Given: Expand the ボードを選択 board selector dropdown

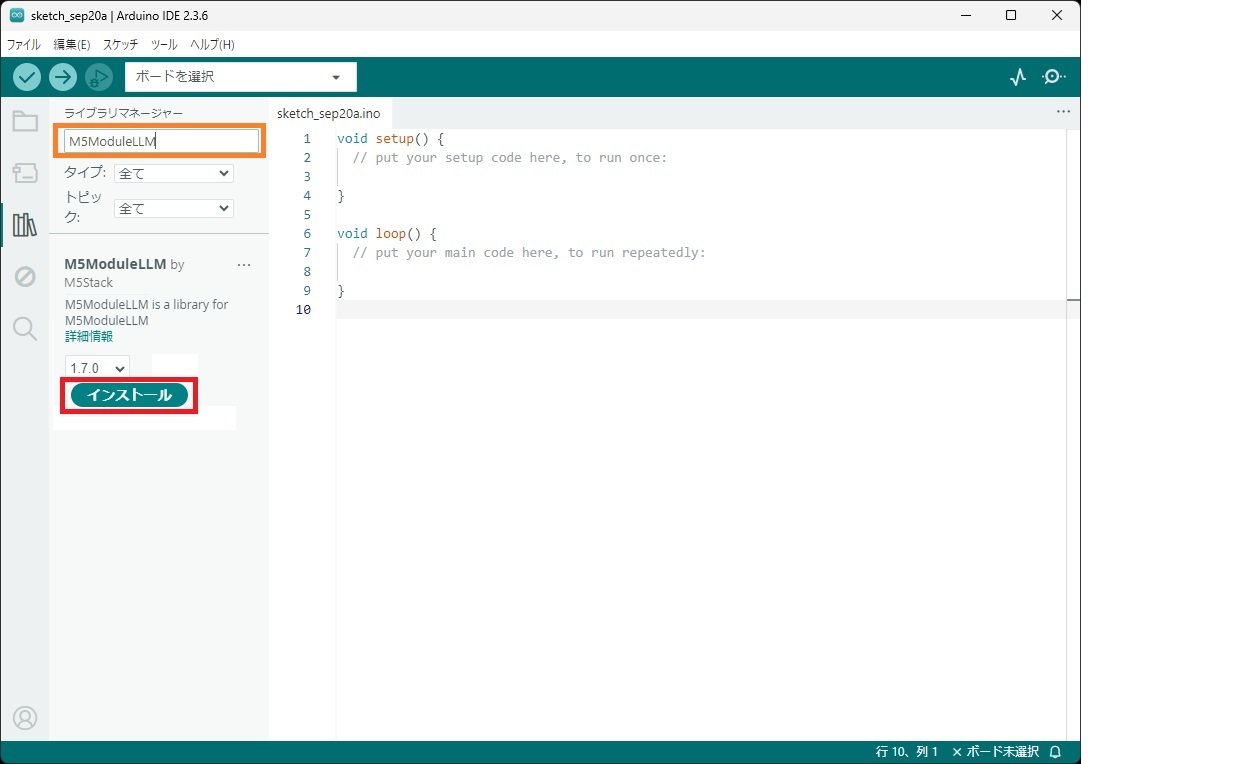Looking at the screenshot, I should pyautogui.click(x=240, y=77).
